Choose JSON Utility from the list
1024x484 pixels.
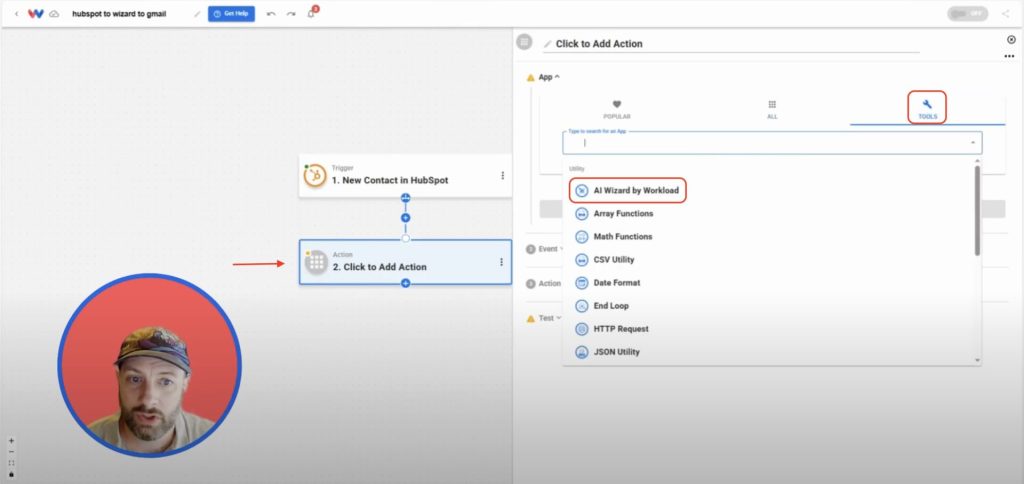point(769,352)
